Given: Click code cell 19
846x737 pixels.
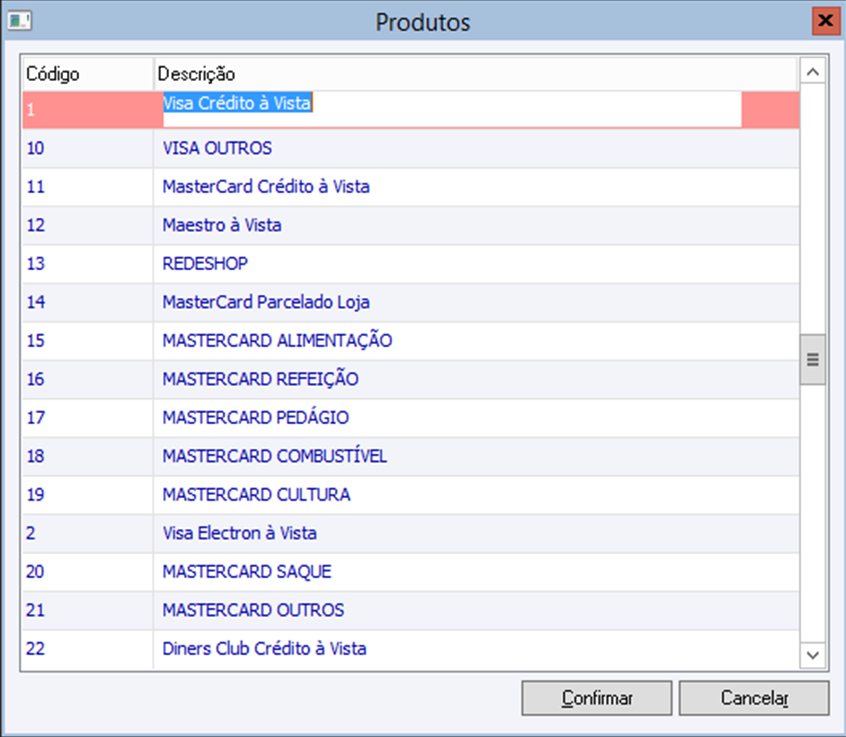Looking at the screenshot, I should [88, 495].
